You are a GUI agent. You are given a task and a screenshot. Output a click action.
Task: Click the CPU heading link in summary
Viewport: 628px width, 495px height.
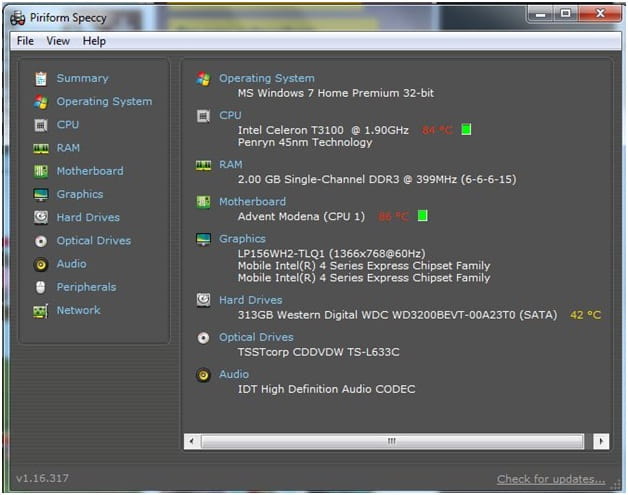pyautogui.click(x=230, y=115)
